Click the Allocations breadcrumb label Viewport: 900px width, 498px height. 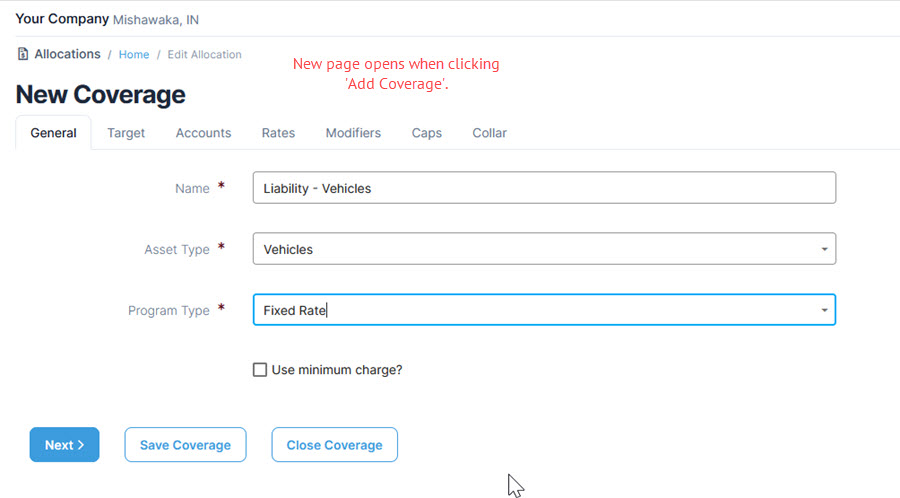[x=67, y=54]
